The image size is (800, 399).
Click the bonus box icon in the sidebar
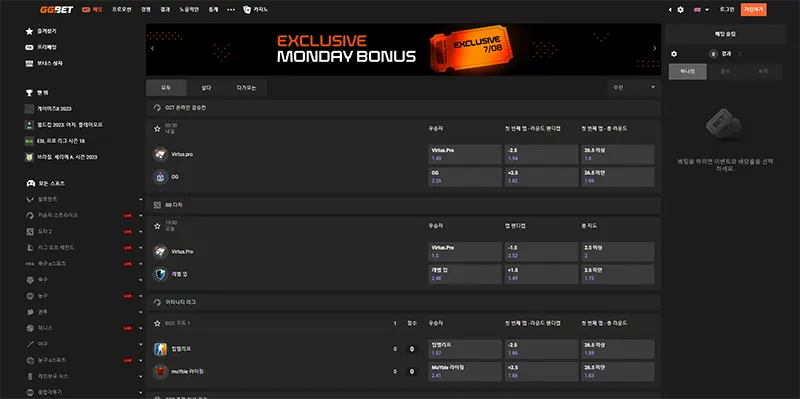(x=29, y=63)
